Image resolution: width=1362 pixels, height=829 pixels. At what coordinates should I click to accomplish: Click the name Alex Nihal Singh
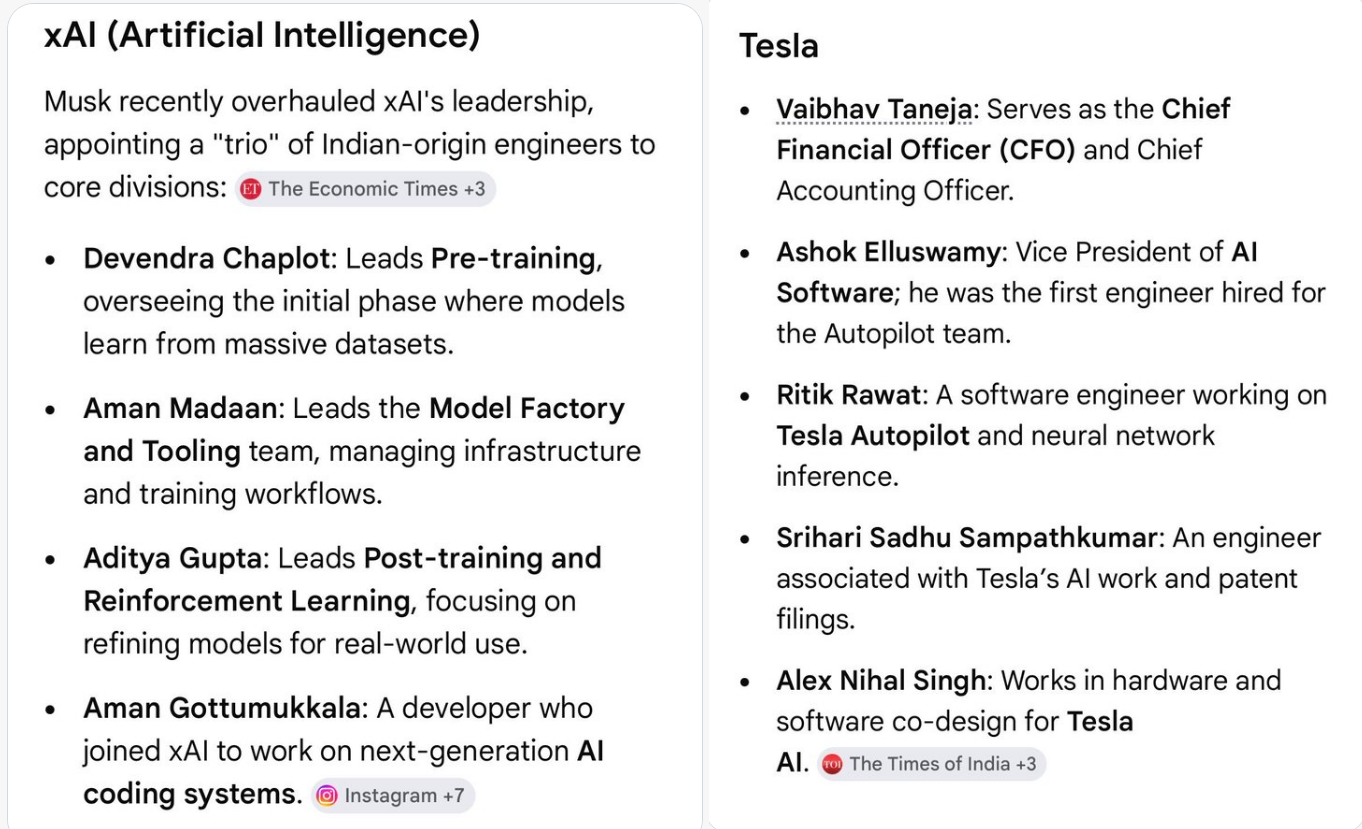coord(880,681)
